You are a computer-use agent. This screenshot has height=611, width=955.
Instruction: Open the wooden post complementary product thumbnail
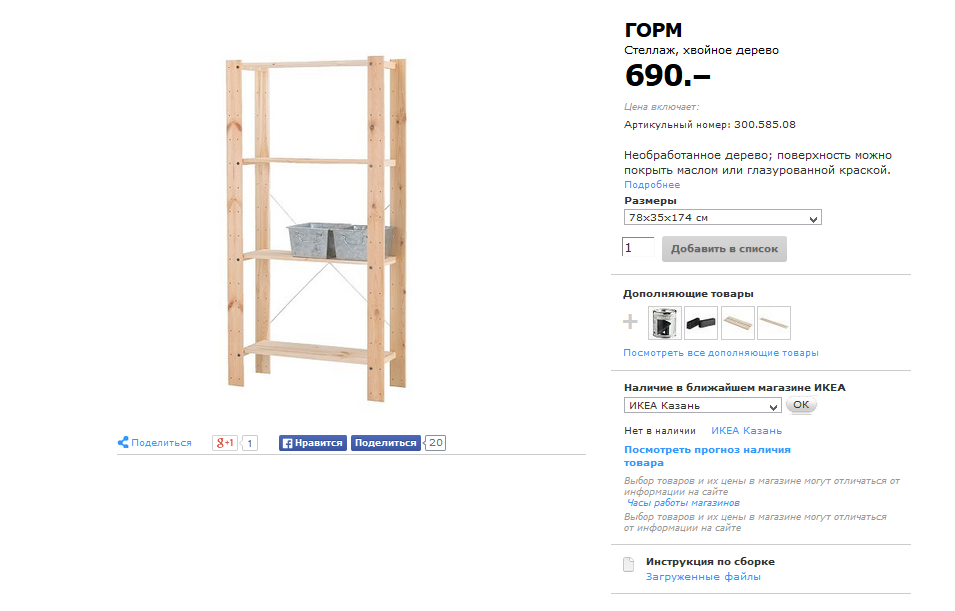click(x=774, y=323)
